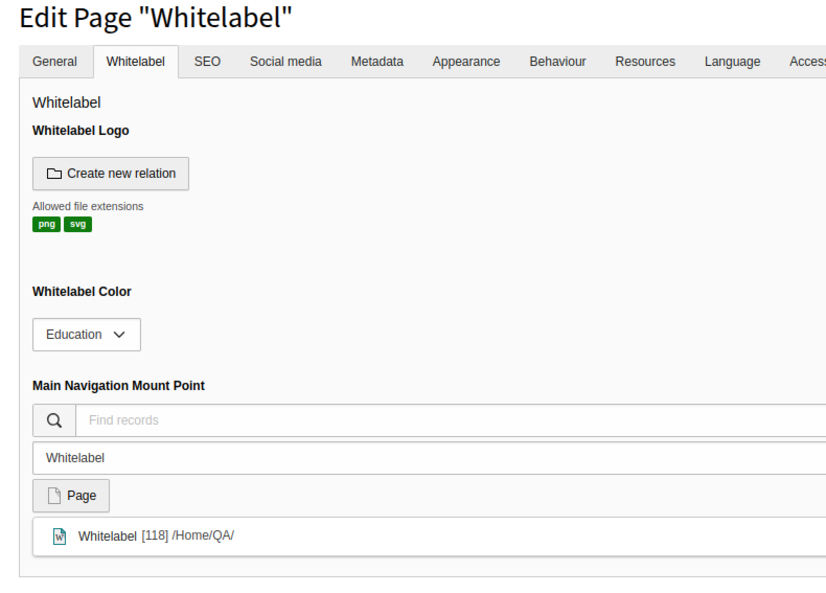Click the Whitelabel record page icon
Image resolution: width=826 pixels, height=593 pixels.
(x=60, y=536)
